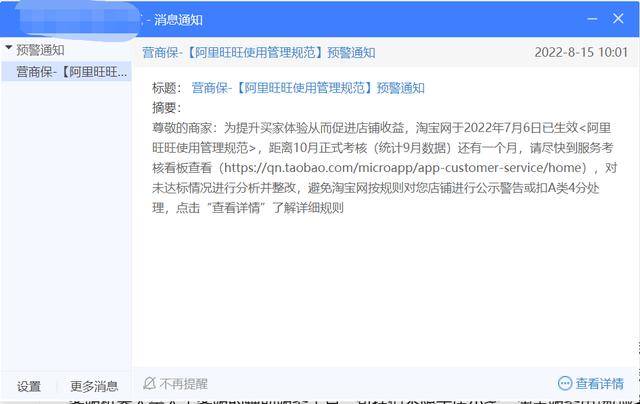Open 查看详情 text link

point(600,383)
